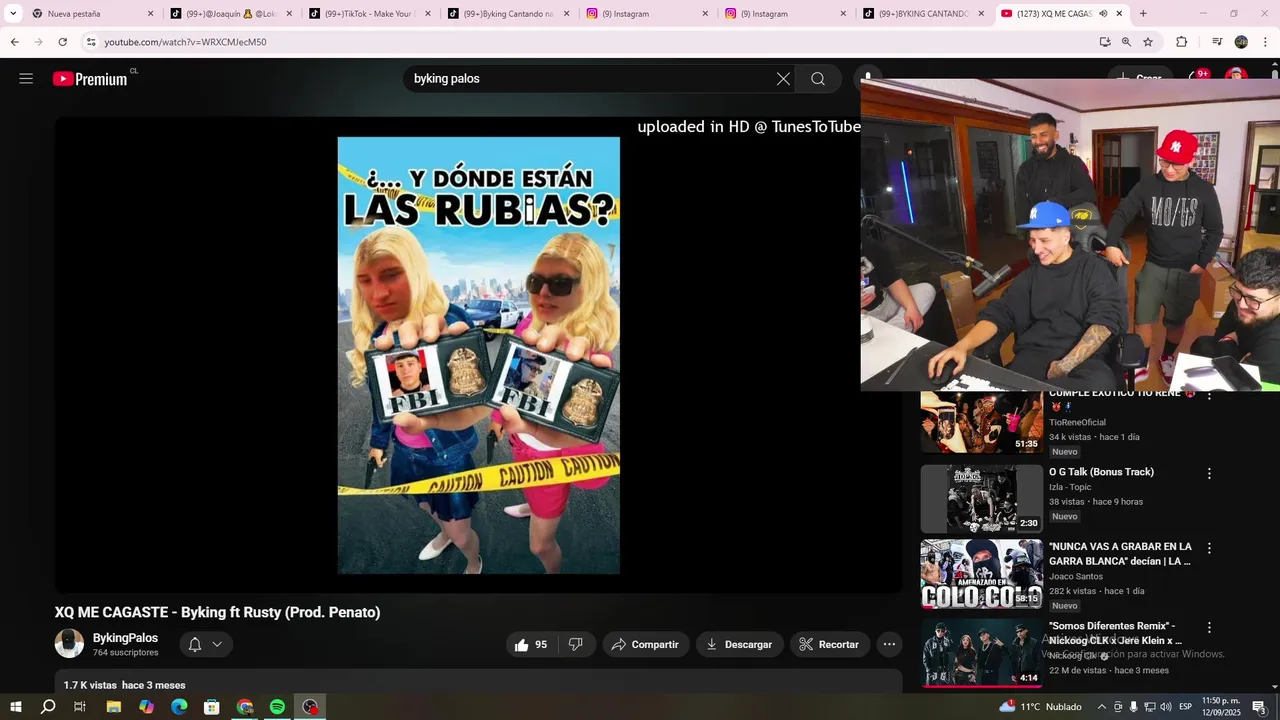This screenshot has height=720, width=1280.
Task: Switch to the BYKING CANTANDO TikTok tab
Action: tap(926, 14)
